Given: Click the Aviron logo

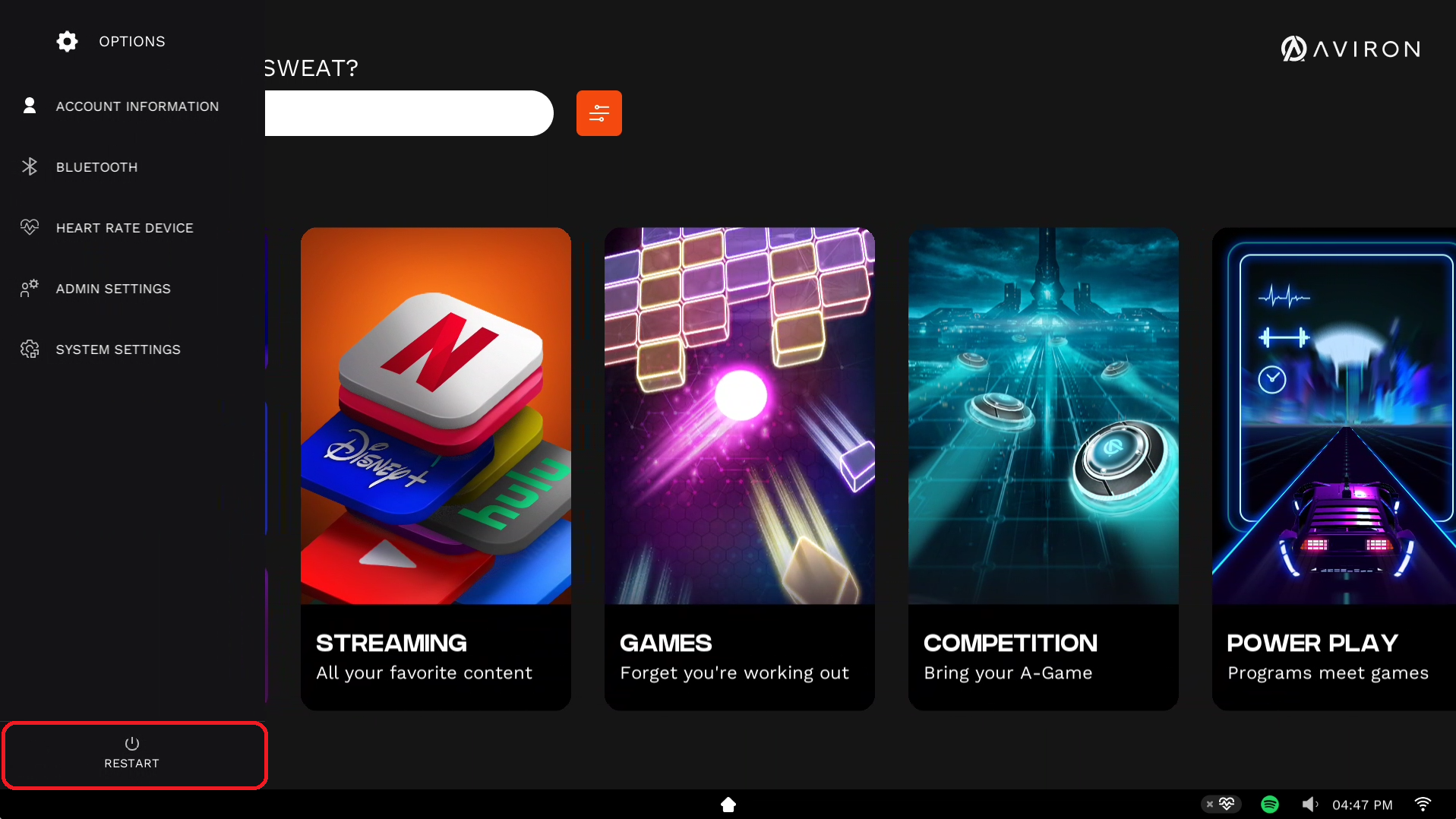Looking at the screenshot, I should click(1350, 49).
